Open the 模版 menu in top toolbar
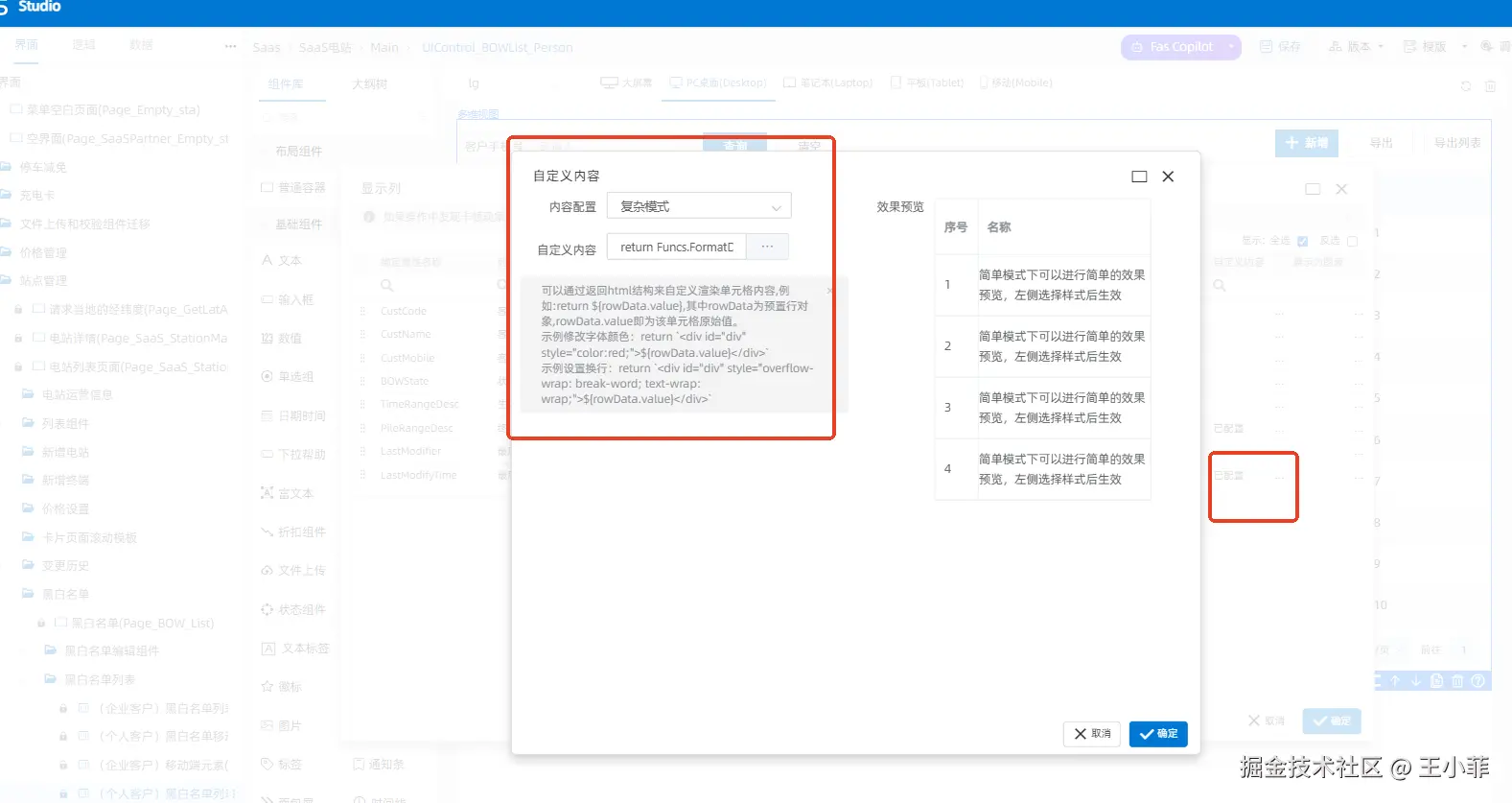Screen dimensions: 1512x803 point(1434,46)
